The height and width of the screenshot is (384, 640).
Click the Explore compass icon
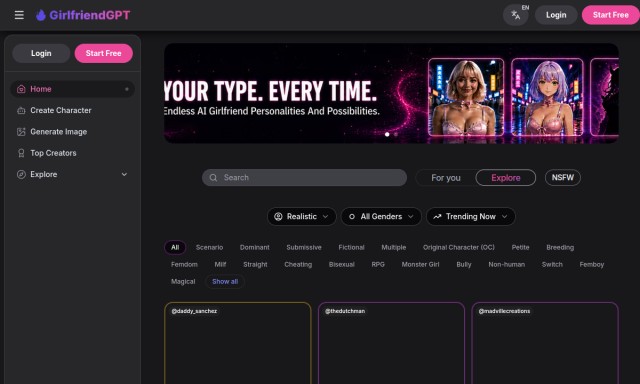[21, 174]
